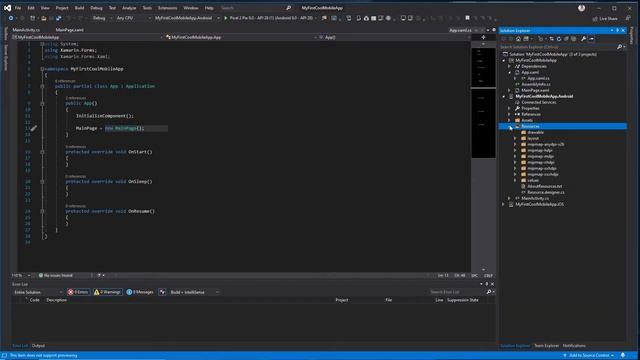Click the notifications bell icon in status bar

click(623, 356)
